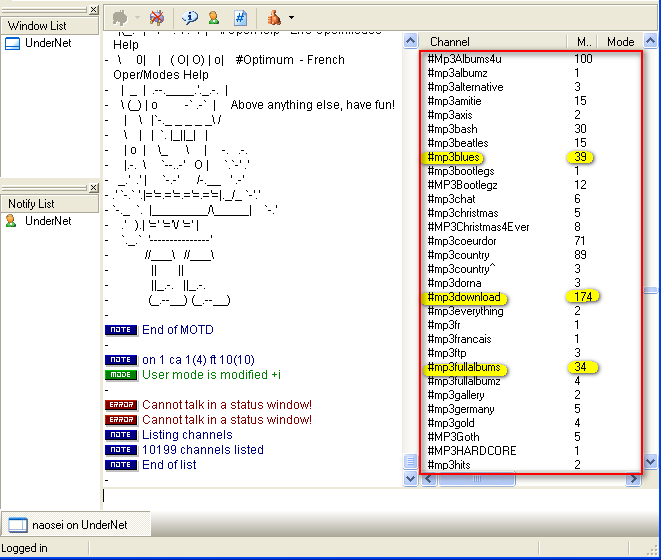This screenshot has height=560, width=661.
Task: Close the Notify List panel
Action: tap(94, 188)
